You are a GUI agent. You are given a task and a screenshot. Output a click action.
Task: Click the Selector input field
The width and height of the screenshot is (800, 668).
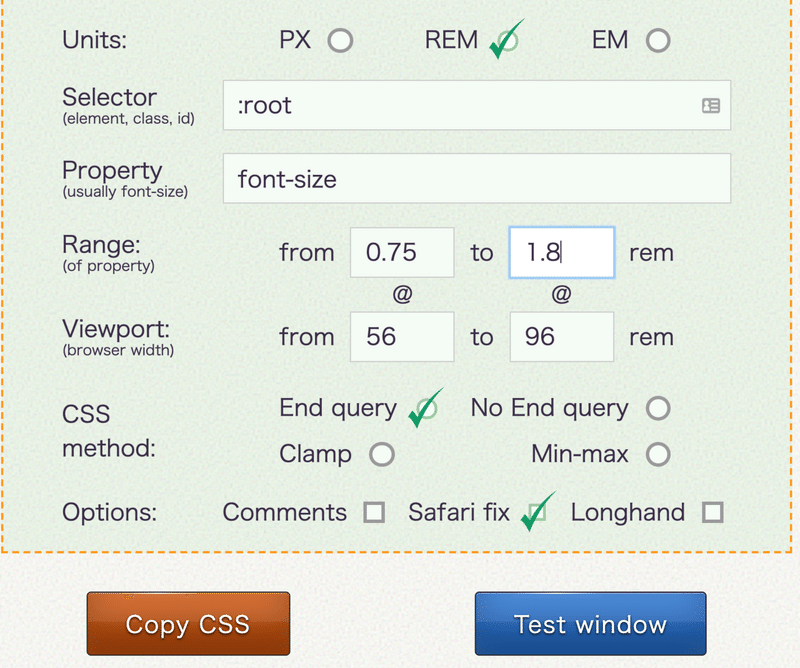460,105
